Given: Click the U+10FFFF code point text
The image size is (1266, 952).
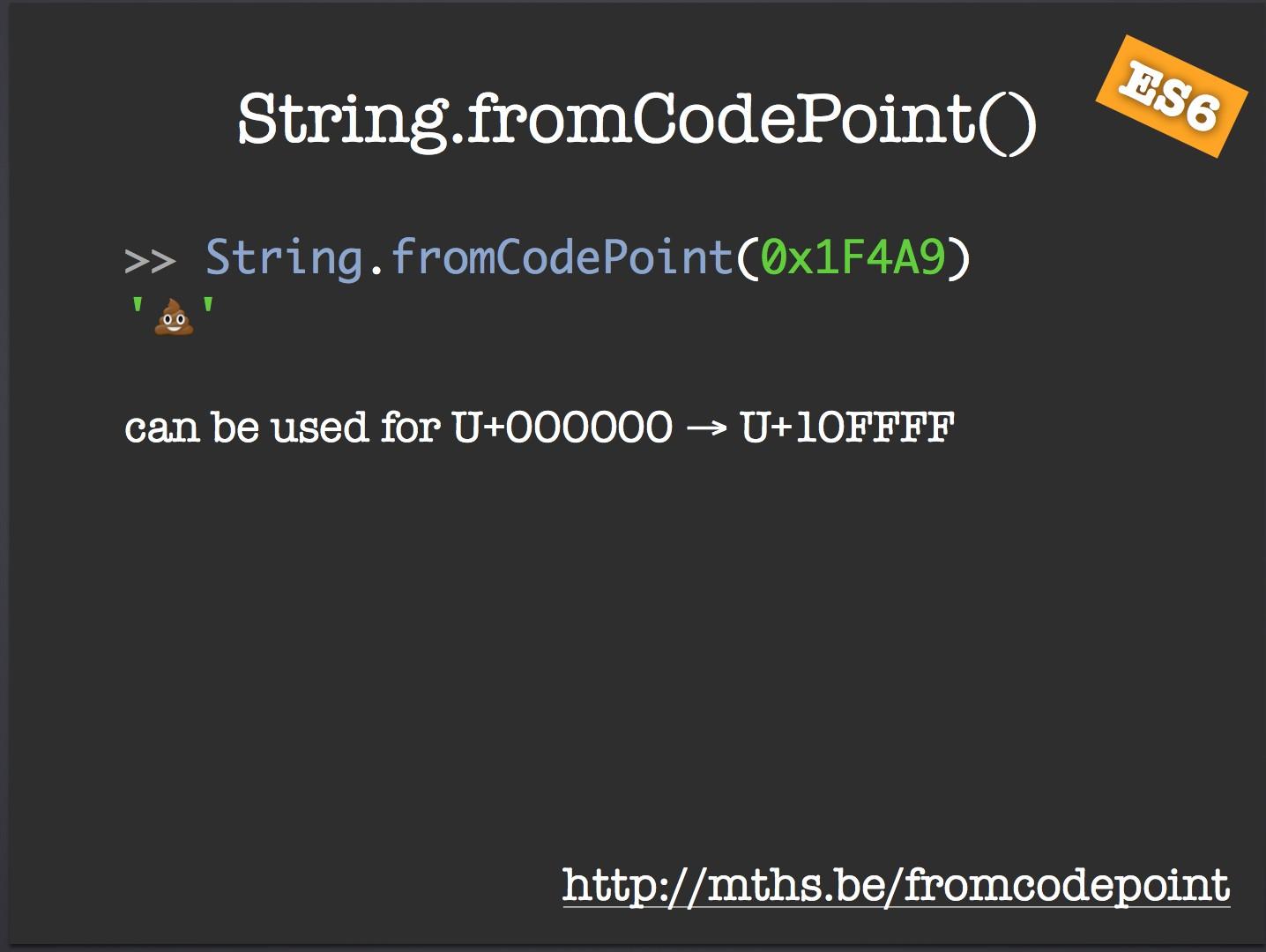Looking at the screenshot, I should pos(847,428).
